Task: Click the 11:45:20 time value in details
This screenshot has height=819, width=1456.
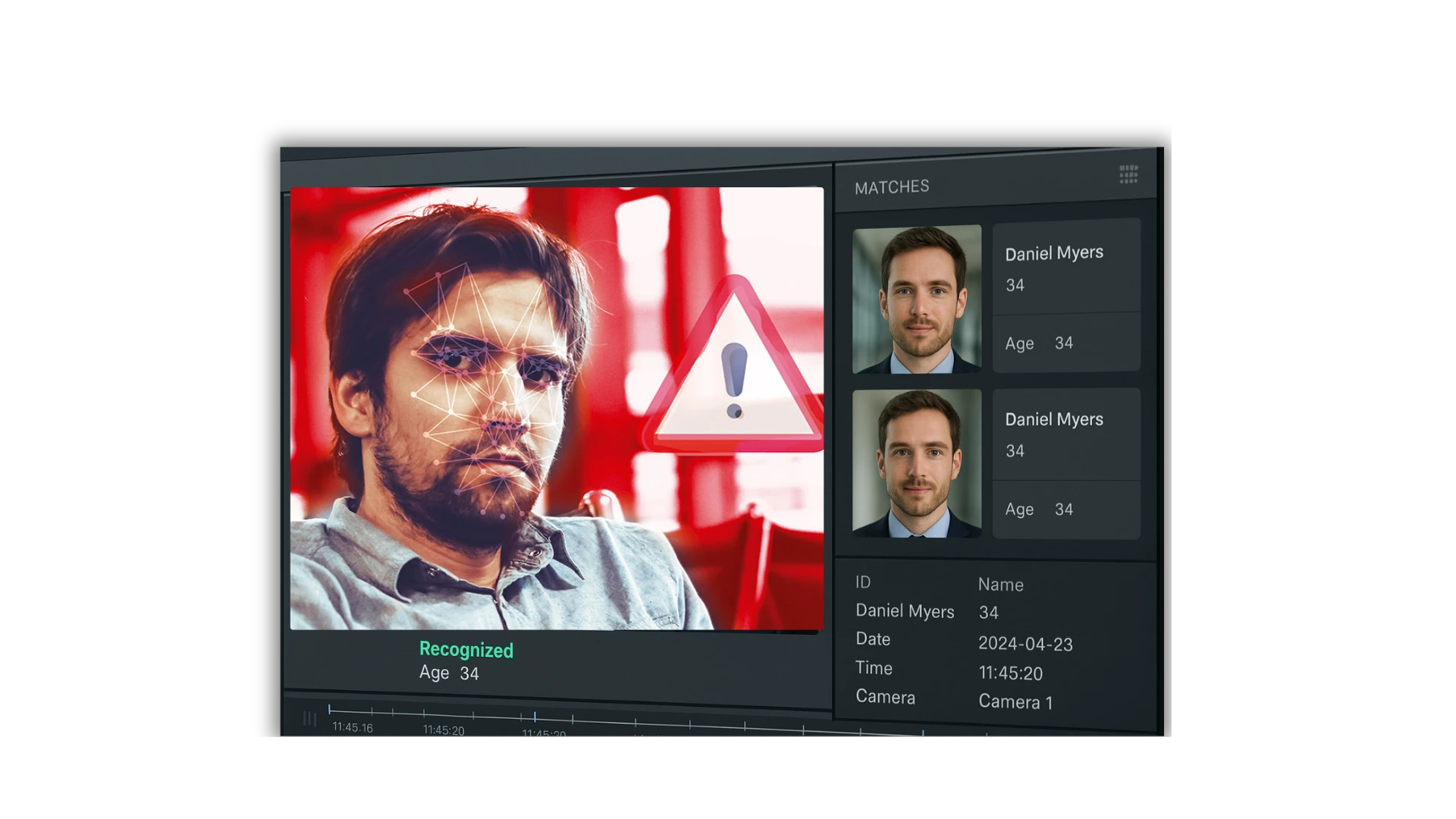Action: click(x=1010, y=673)
